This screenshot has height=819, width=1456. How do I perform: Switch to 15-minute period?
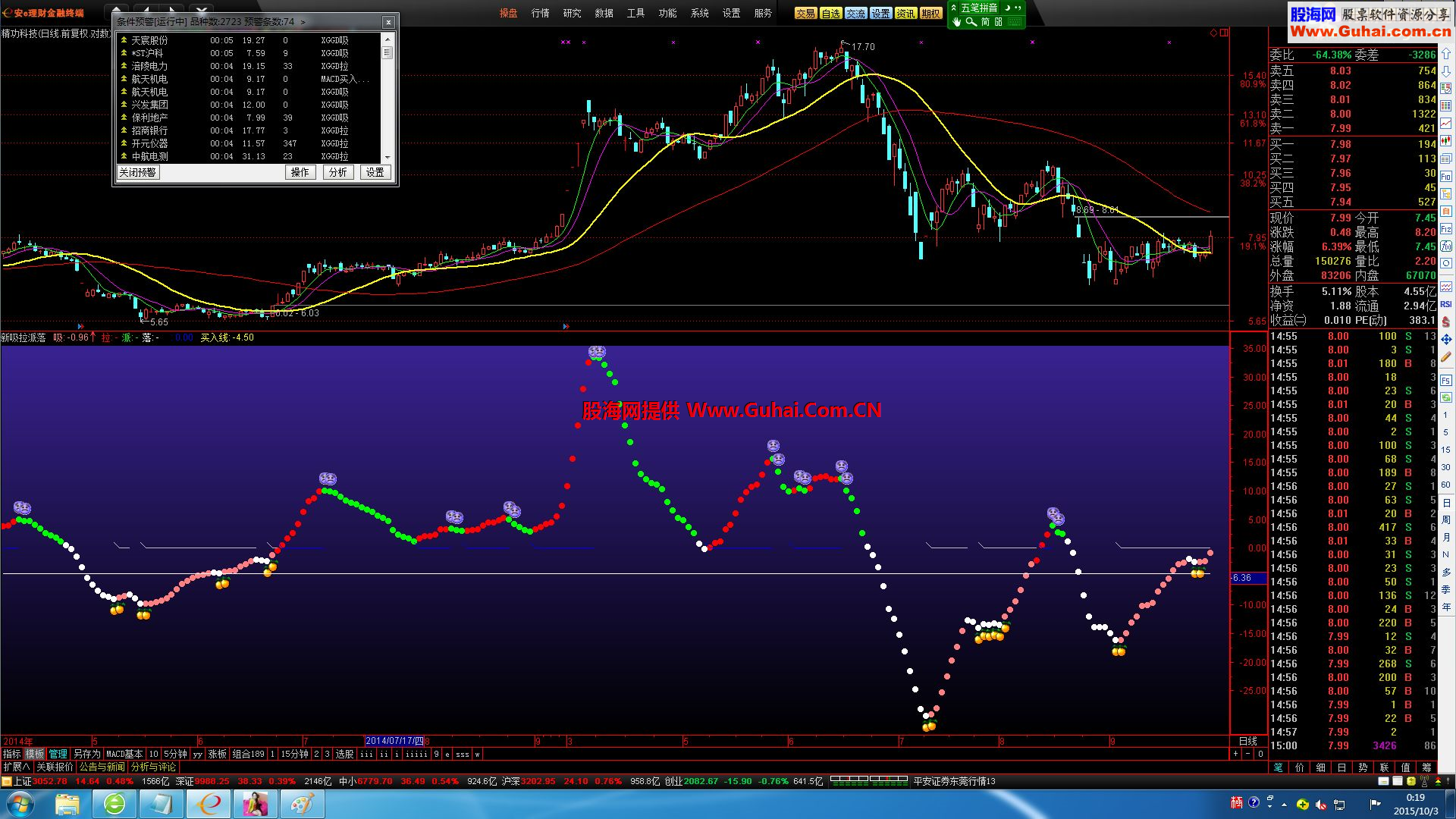(x=1446, y=450)
